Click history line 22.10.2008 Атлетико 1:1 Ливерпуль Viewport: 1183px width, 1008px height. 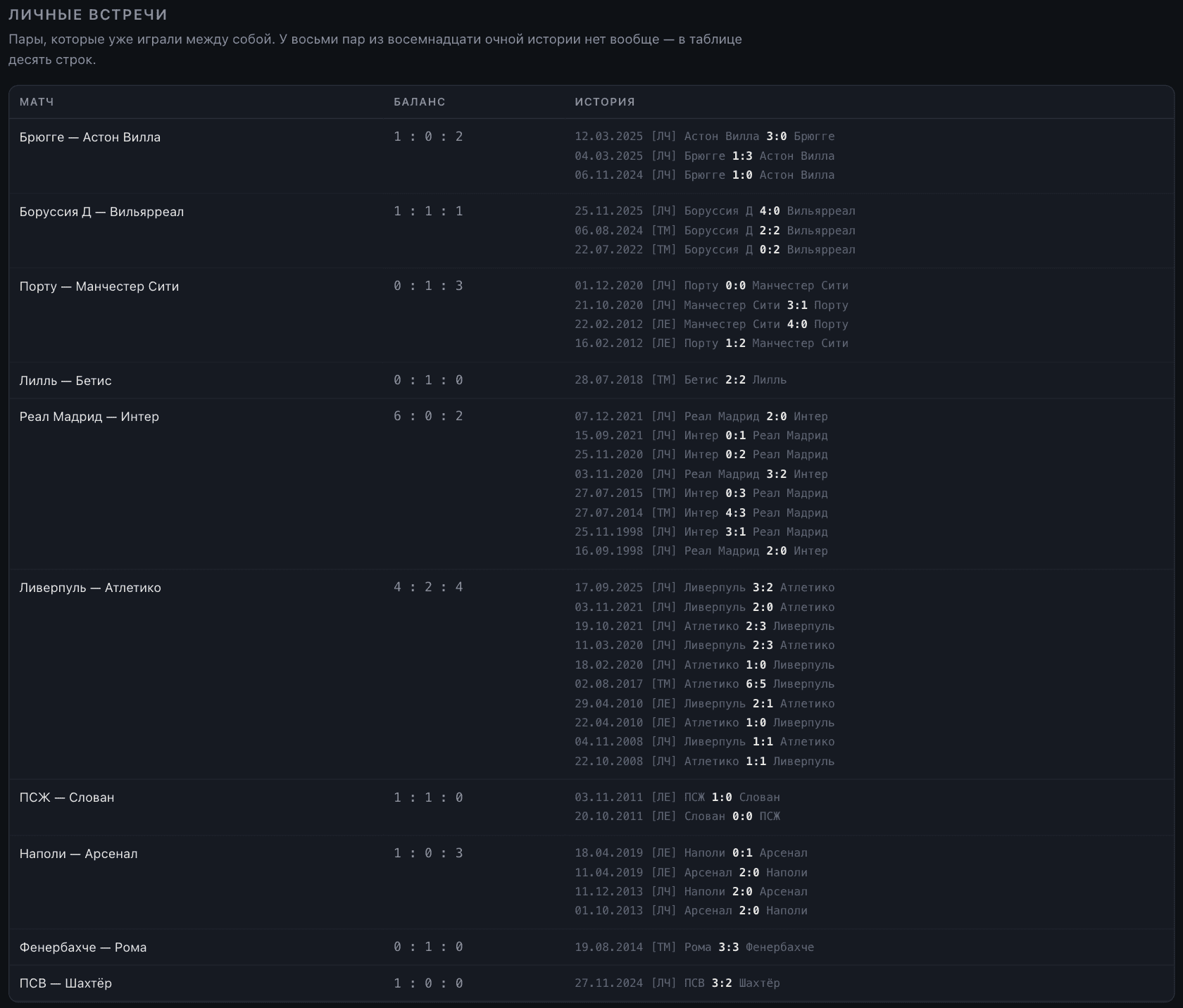[704, 762]
